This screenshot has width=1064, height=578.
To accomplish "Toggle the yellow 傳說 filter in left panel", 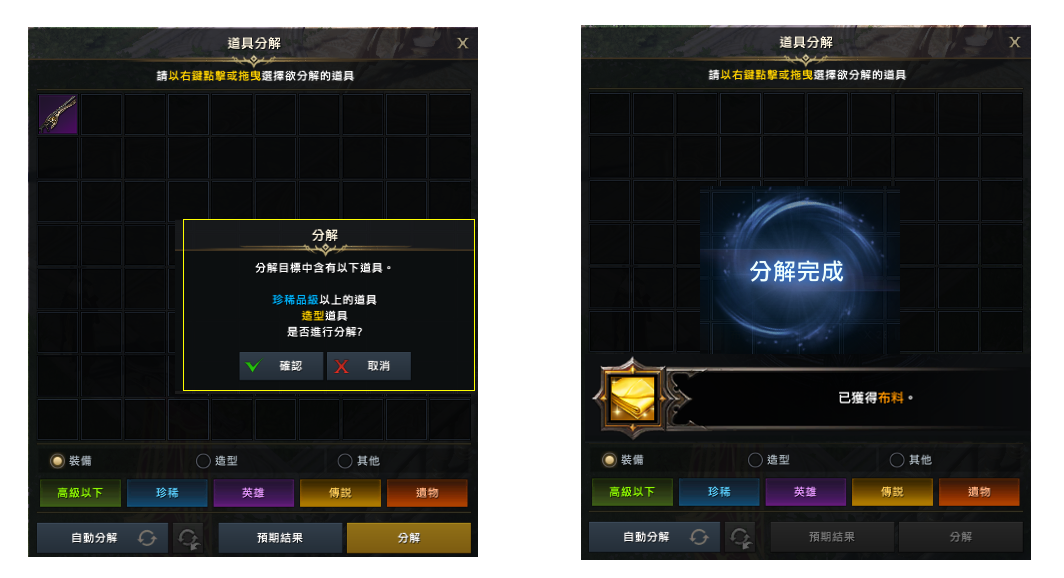I will (341, 493).
